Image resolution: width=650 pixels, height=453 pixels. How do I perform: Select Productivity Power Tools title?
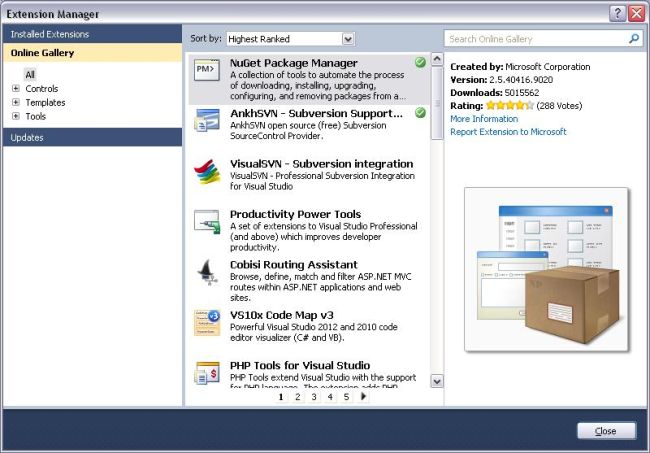click(x=296, y=214)
